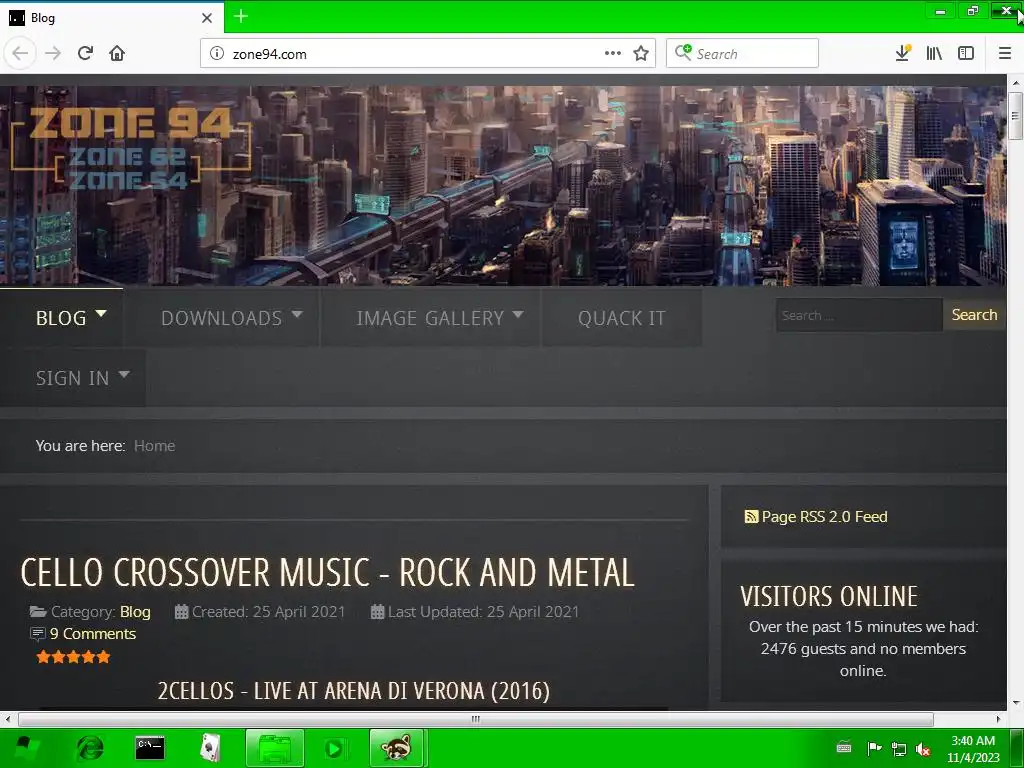Expand the DOWNLOADS dropdown arrow

[x=296, y=314]
